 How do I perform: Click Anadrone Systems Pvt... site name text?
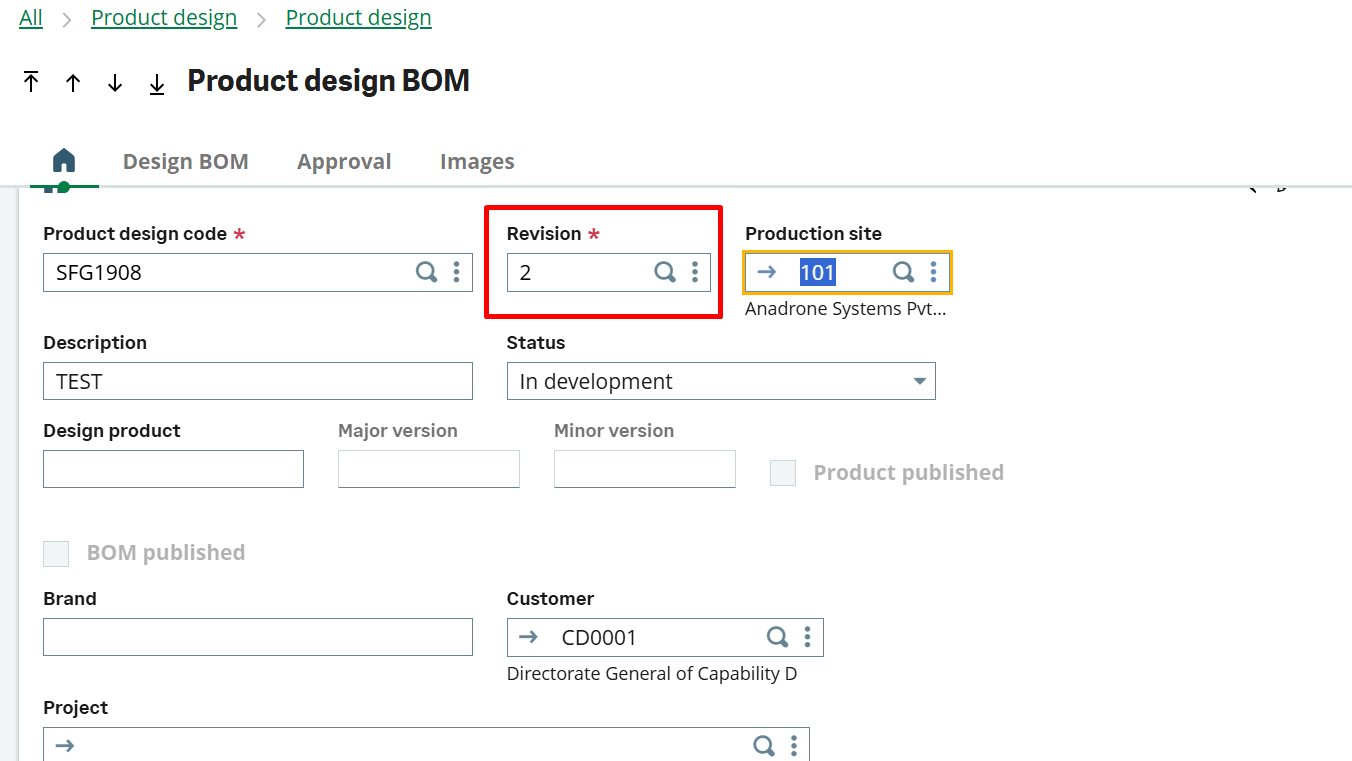point(845,309)
